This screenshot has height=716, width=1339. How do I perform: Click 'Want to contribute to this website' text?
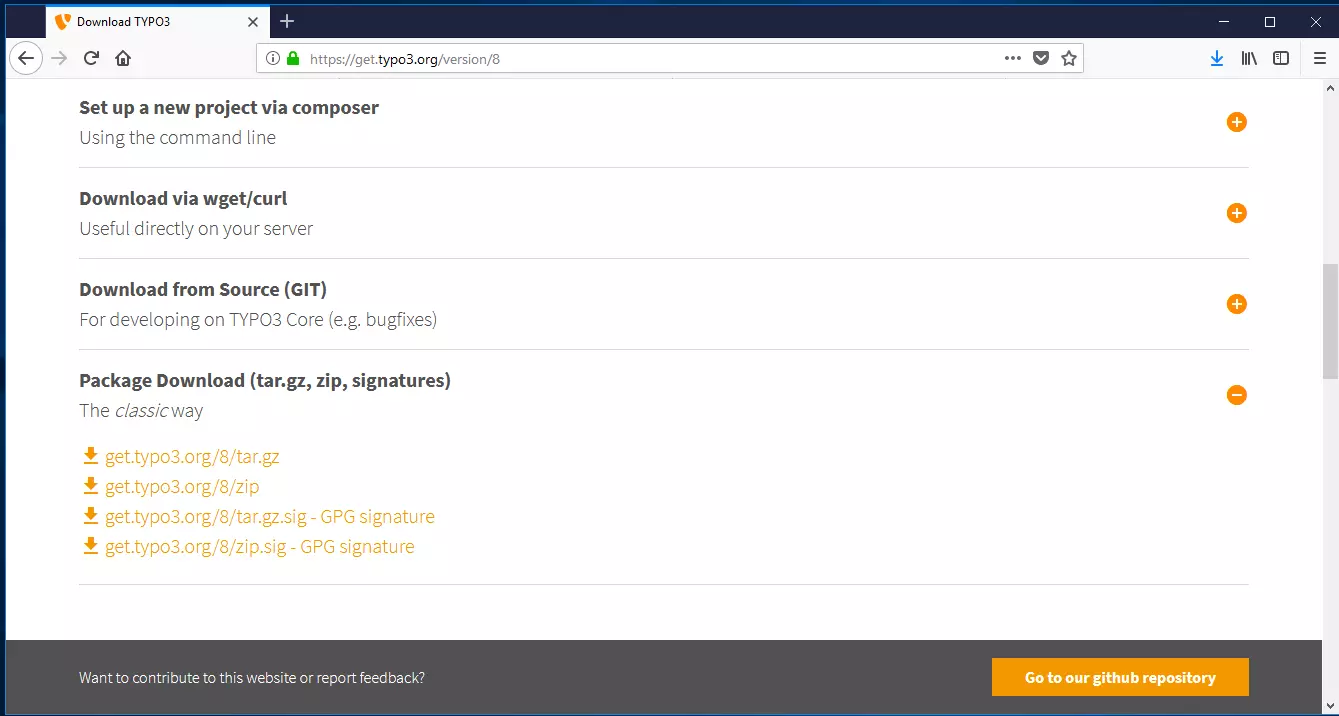252,677
